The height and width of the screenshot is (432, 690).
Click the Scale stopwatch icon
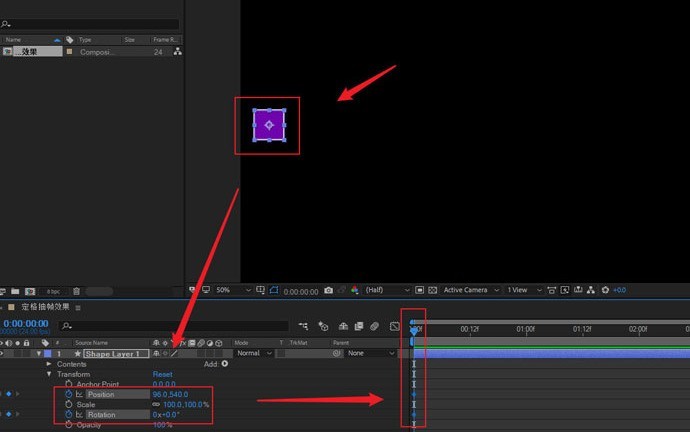pos(69,405)
